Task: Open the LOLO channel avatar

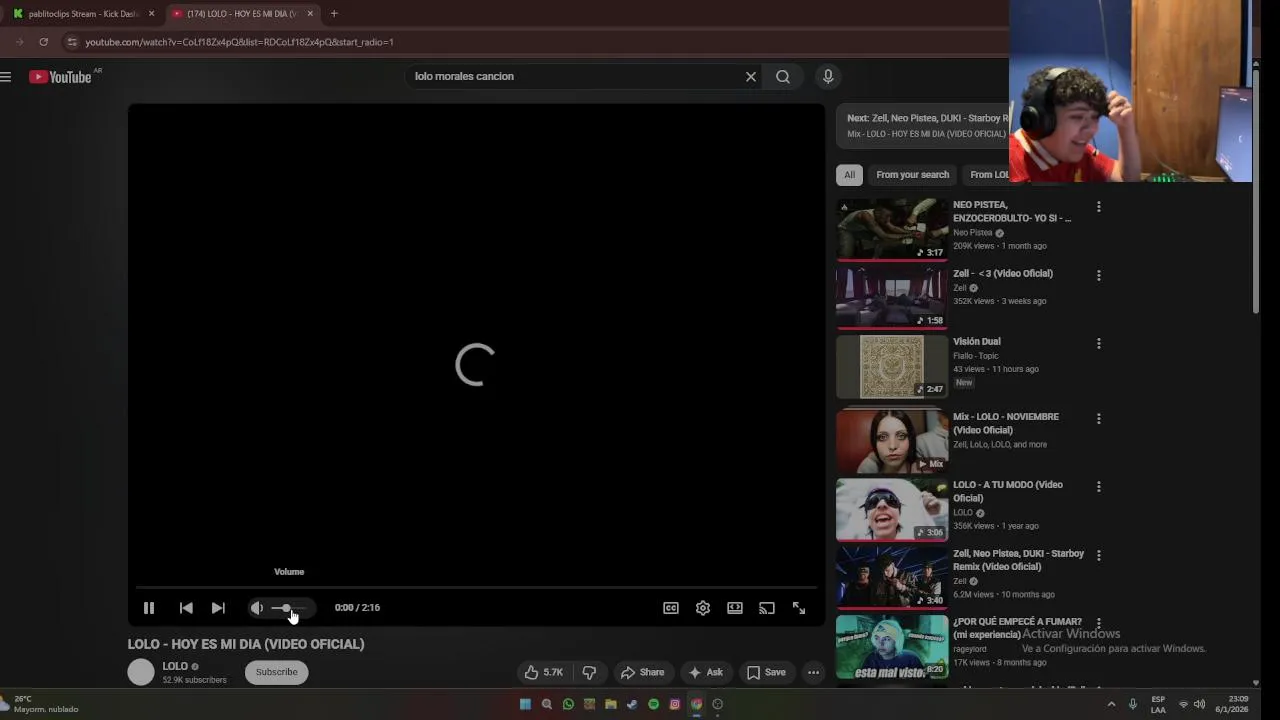Action: [x=141, y=672]
